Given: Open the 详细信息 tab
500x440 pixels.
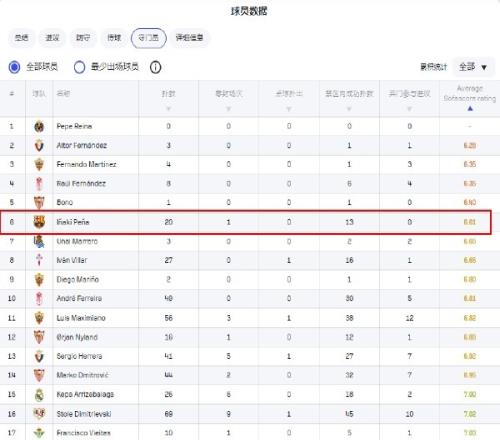Looking at the screenshot, I should (x=189, y=38).
